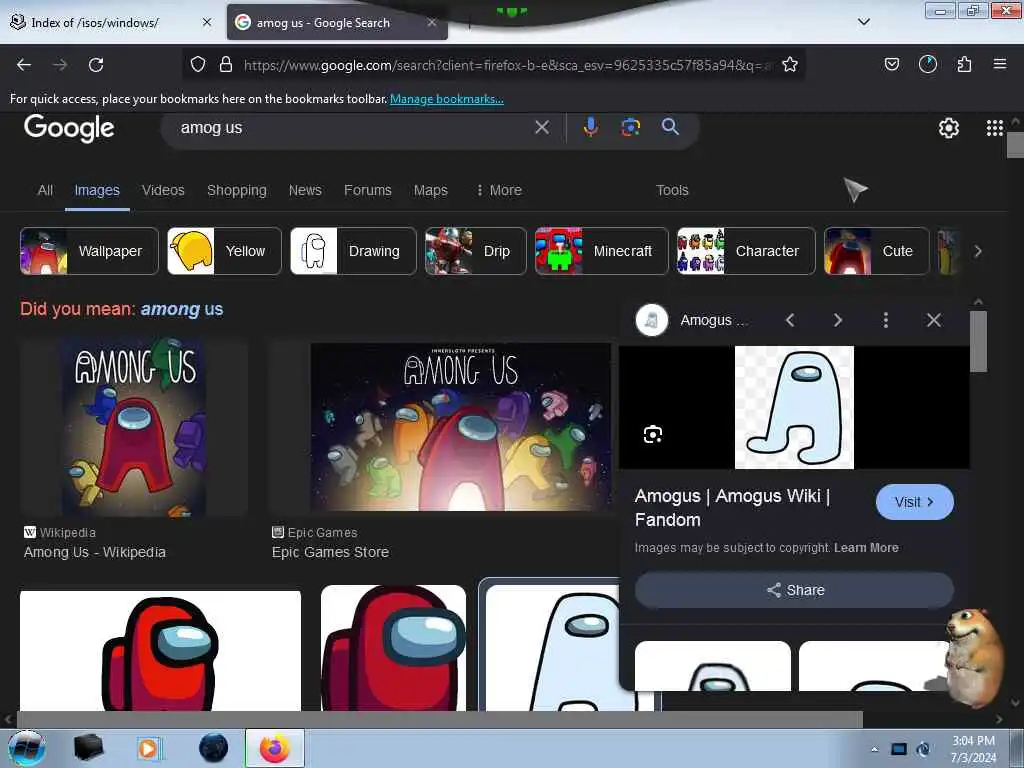Open the Firefox extensions puzzle icon

tap(964, 64)
